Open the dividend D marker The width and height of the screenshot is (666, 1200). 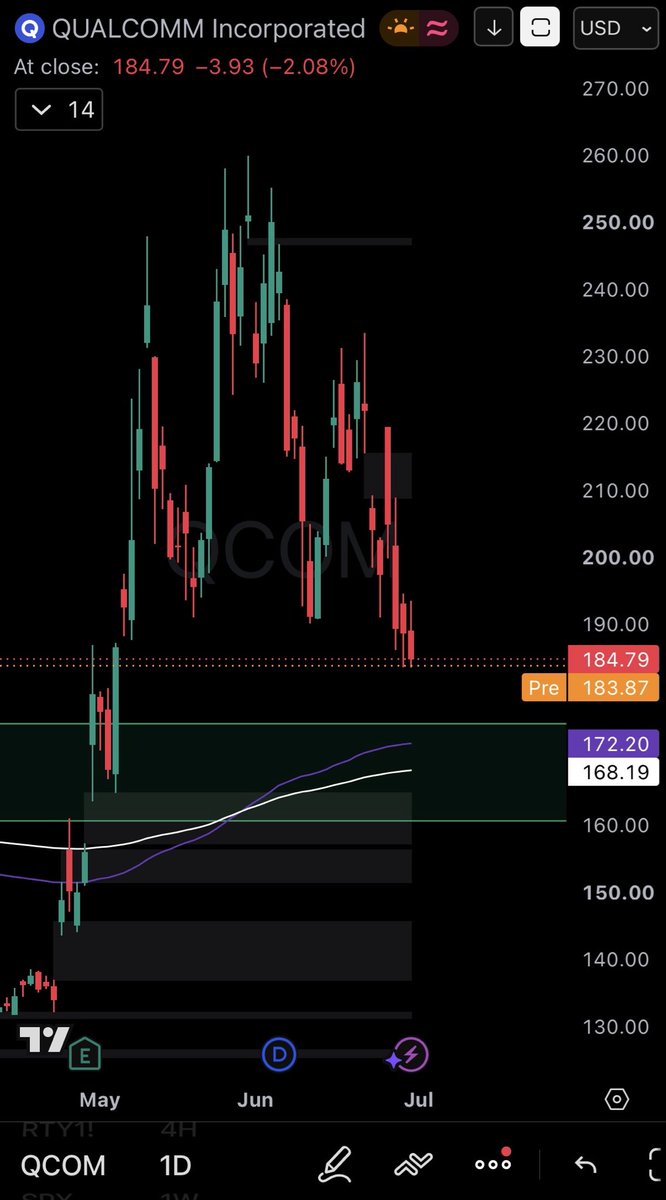[278, 1054]
